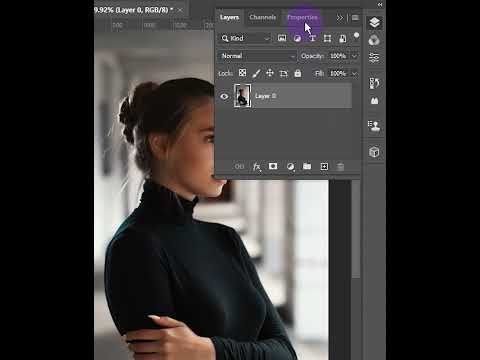Create a new layer

coord(324,166)
